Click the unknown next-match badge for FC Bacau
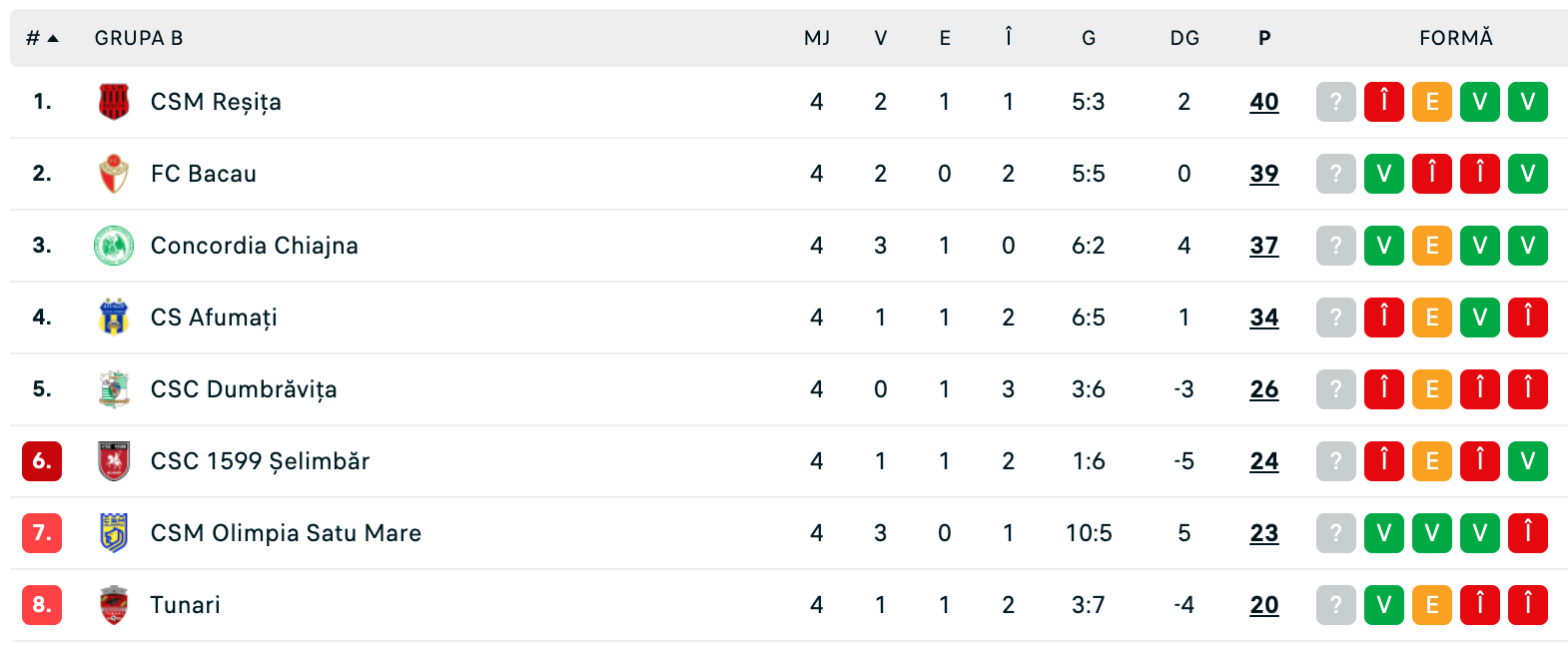Viewport: 1568px width, 647px height. 1335,174
